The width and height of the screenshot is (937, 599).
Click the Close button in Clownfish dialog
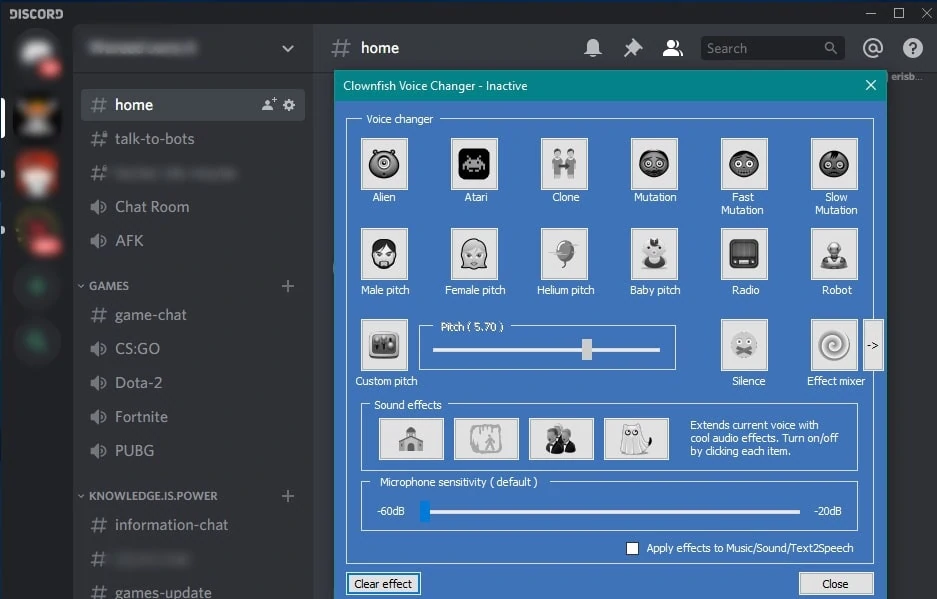835,583
